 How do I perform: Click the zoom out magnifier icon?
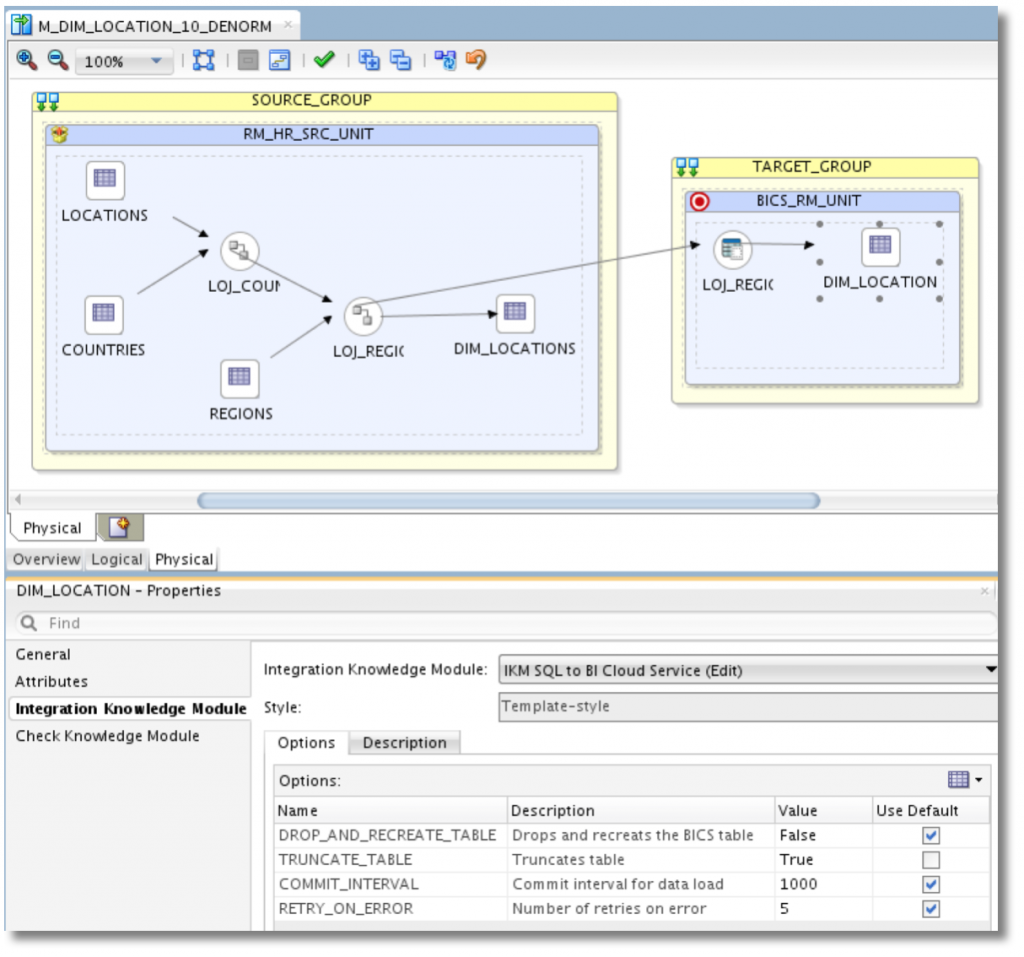point(57,60)
